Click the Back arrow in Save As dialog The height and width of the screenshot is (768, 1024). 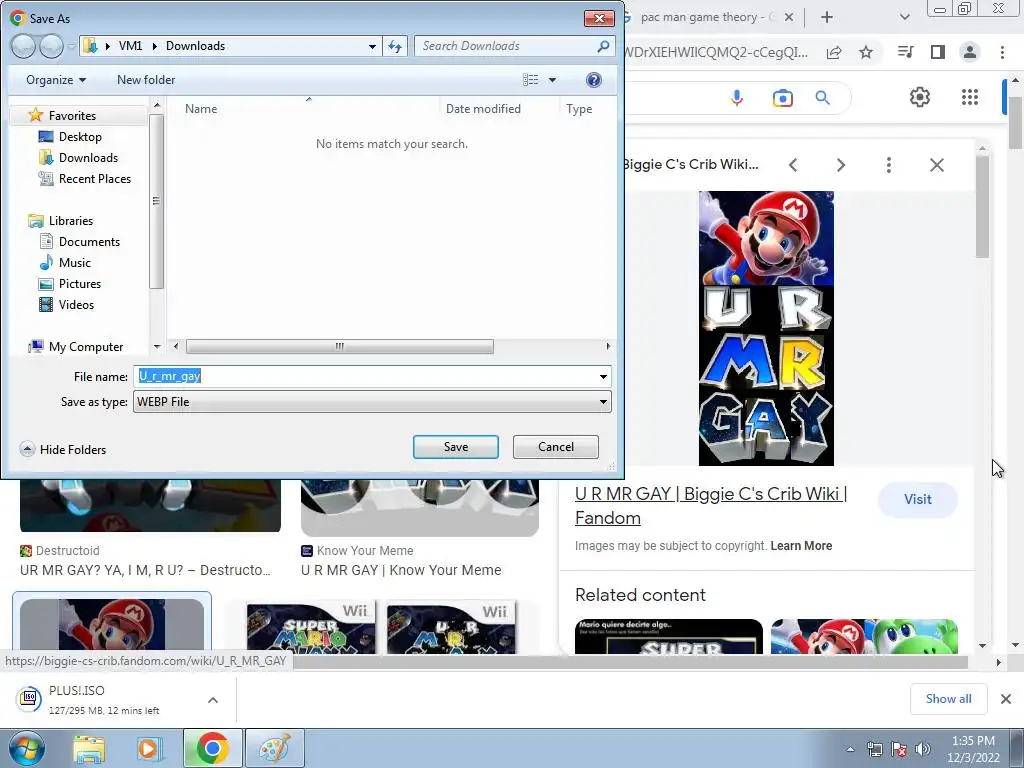pos(23,46)
